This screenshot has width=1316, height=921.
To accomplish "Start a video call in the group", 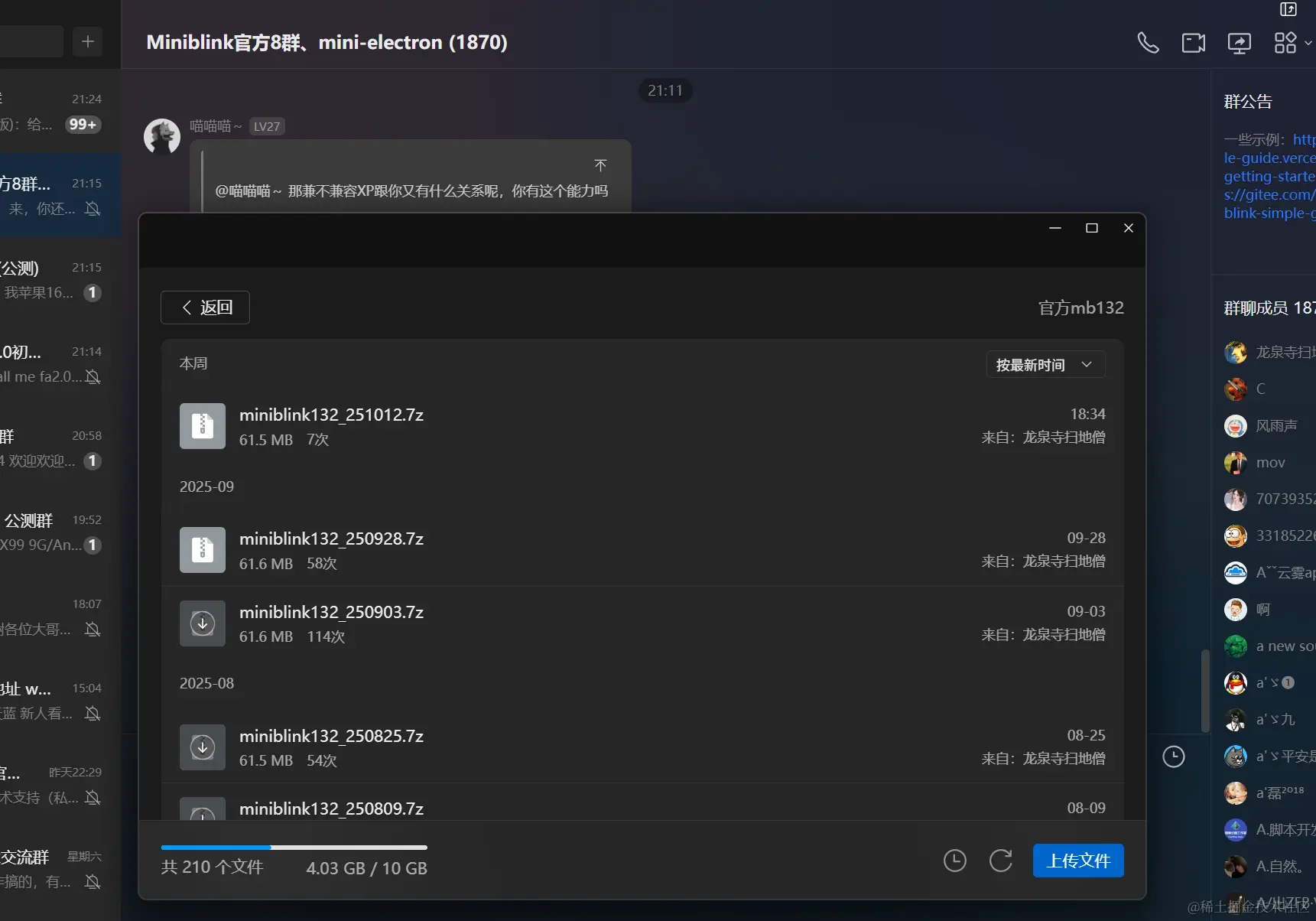I will tap(1194, 43).
